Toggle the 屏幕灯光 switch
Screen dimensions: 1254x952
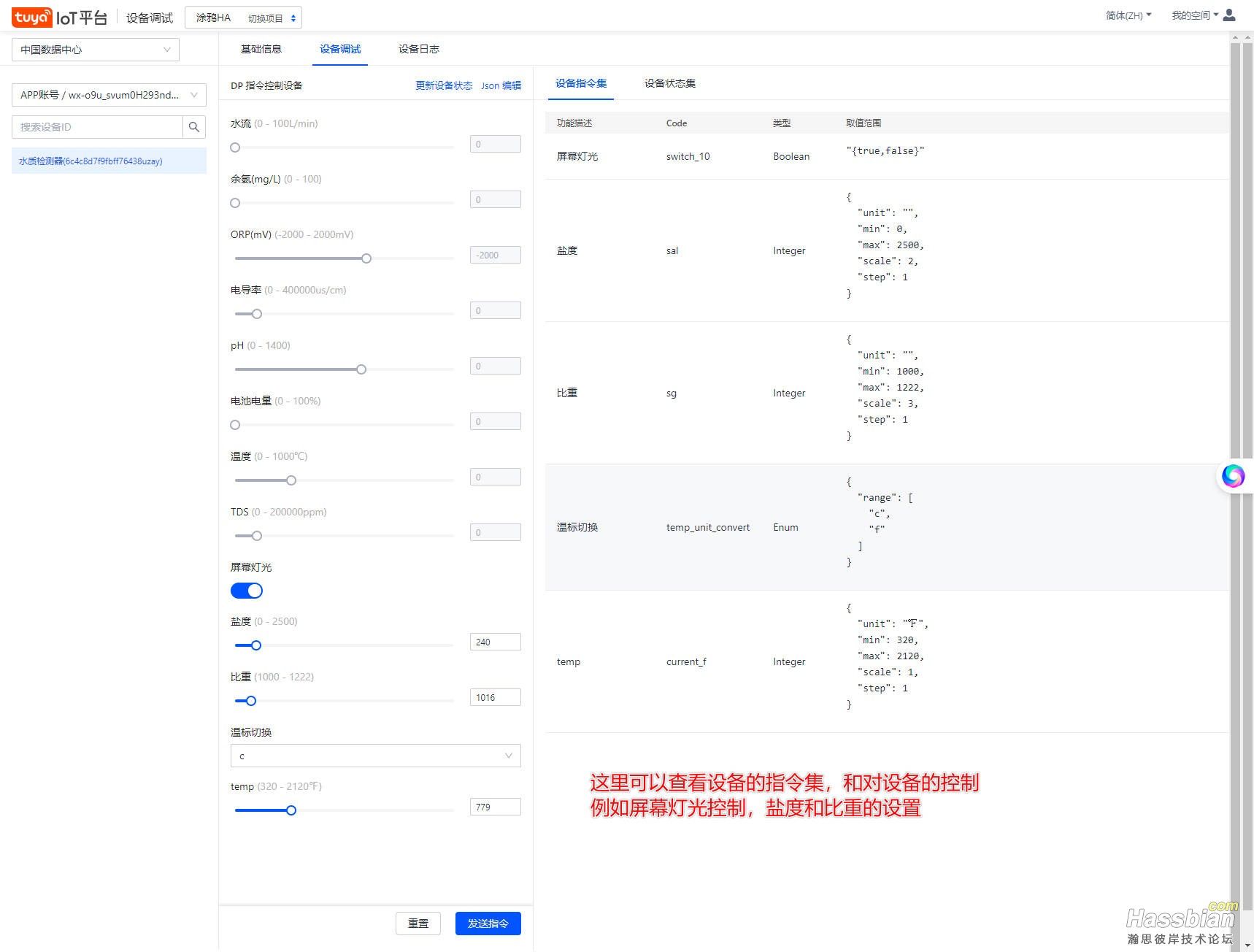pos(247,591)
